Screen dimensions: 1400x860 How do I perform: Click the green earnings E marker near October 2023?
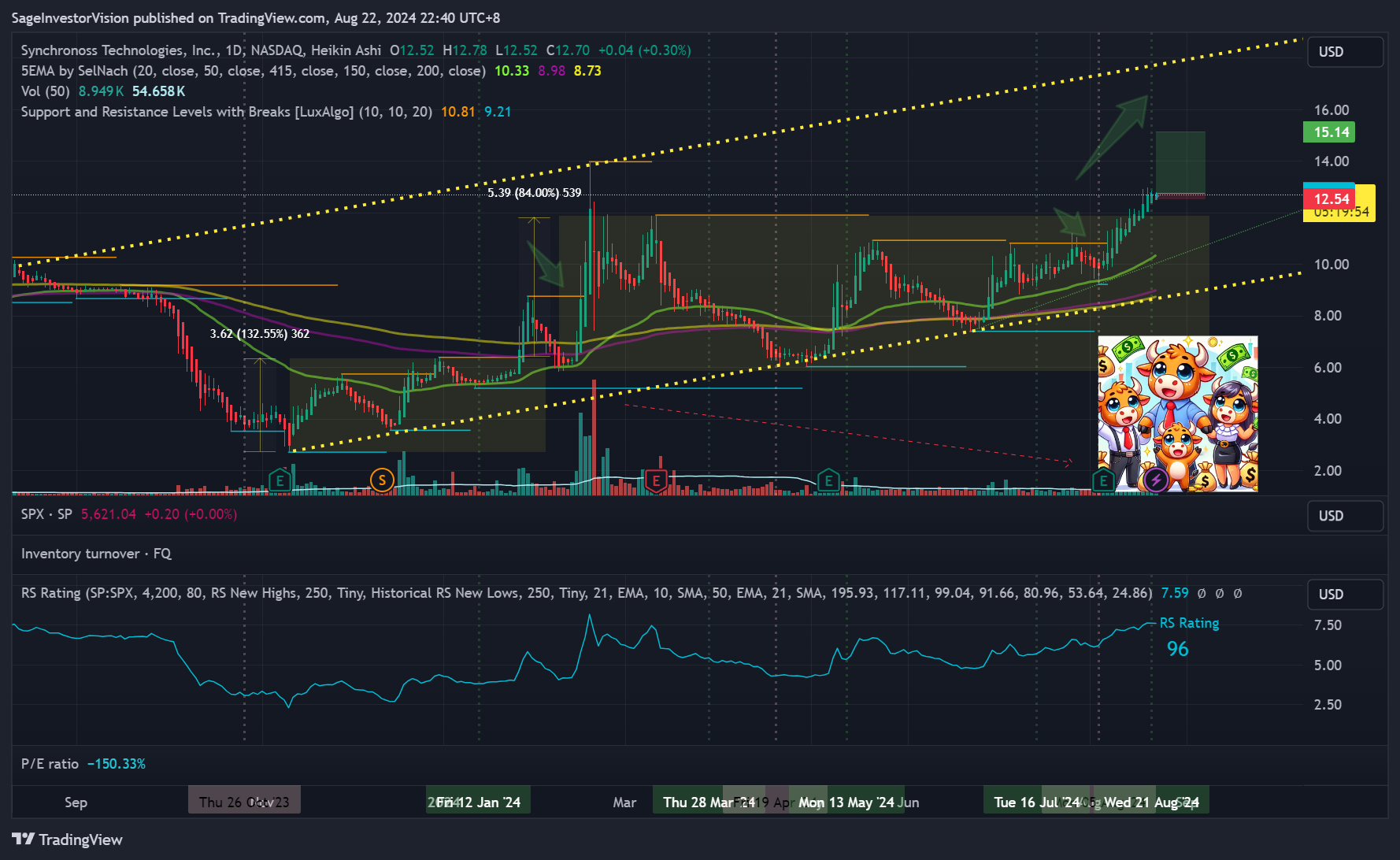coord(280,479)
